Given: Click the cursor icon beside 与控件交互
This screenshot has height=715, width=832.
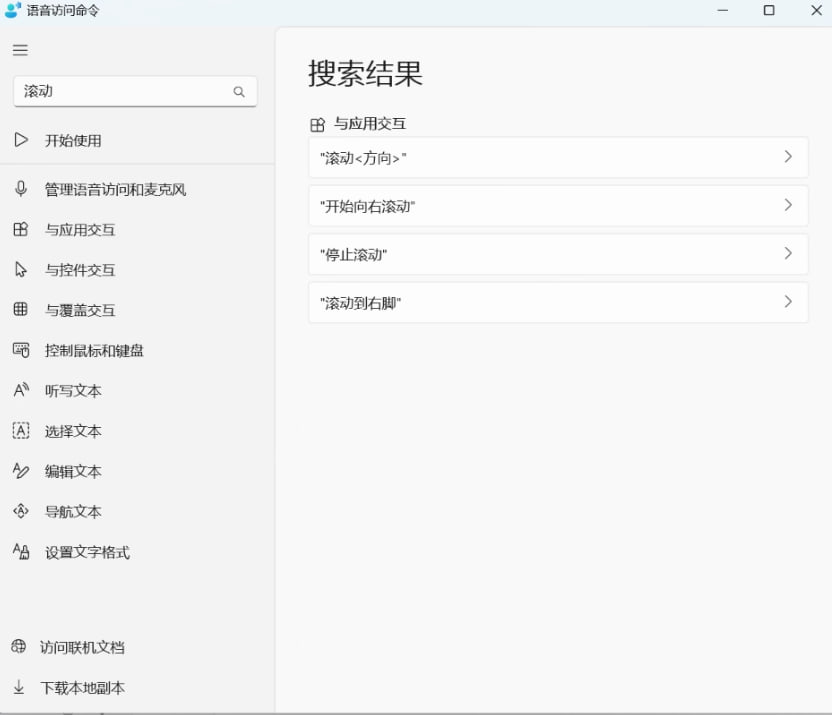Looking at the screenshot, I should tap(21, 269).
